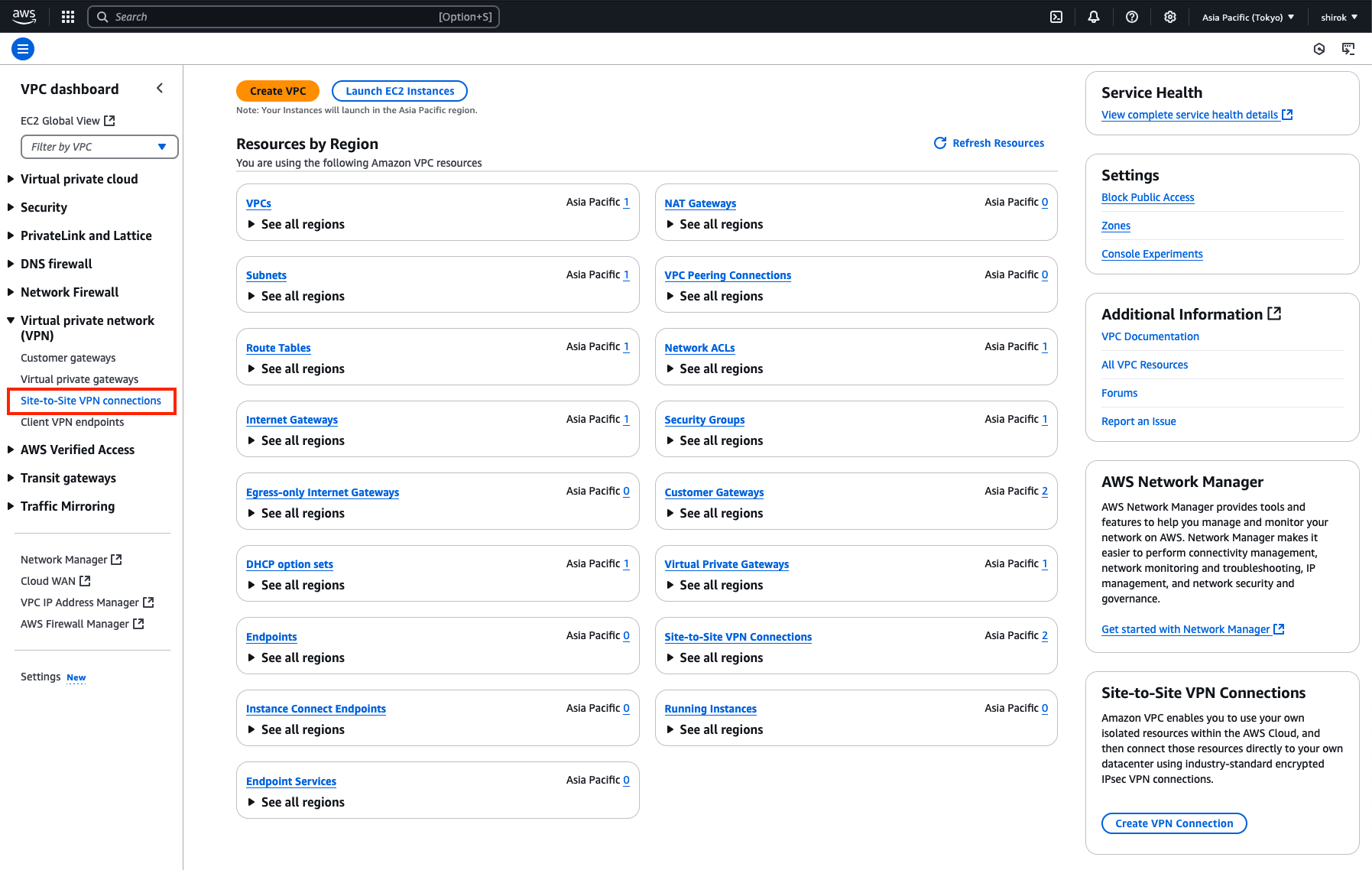This screenshot has height=870, width=1372.
Task: Open Site-to-Site VPN Connections resource card link
Action: 738,637
